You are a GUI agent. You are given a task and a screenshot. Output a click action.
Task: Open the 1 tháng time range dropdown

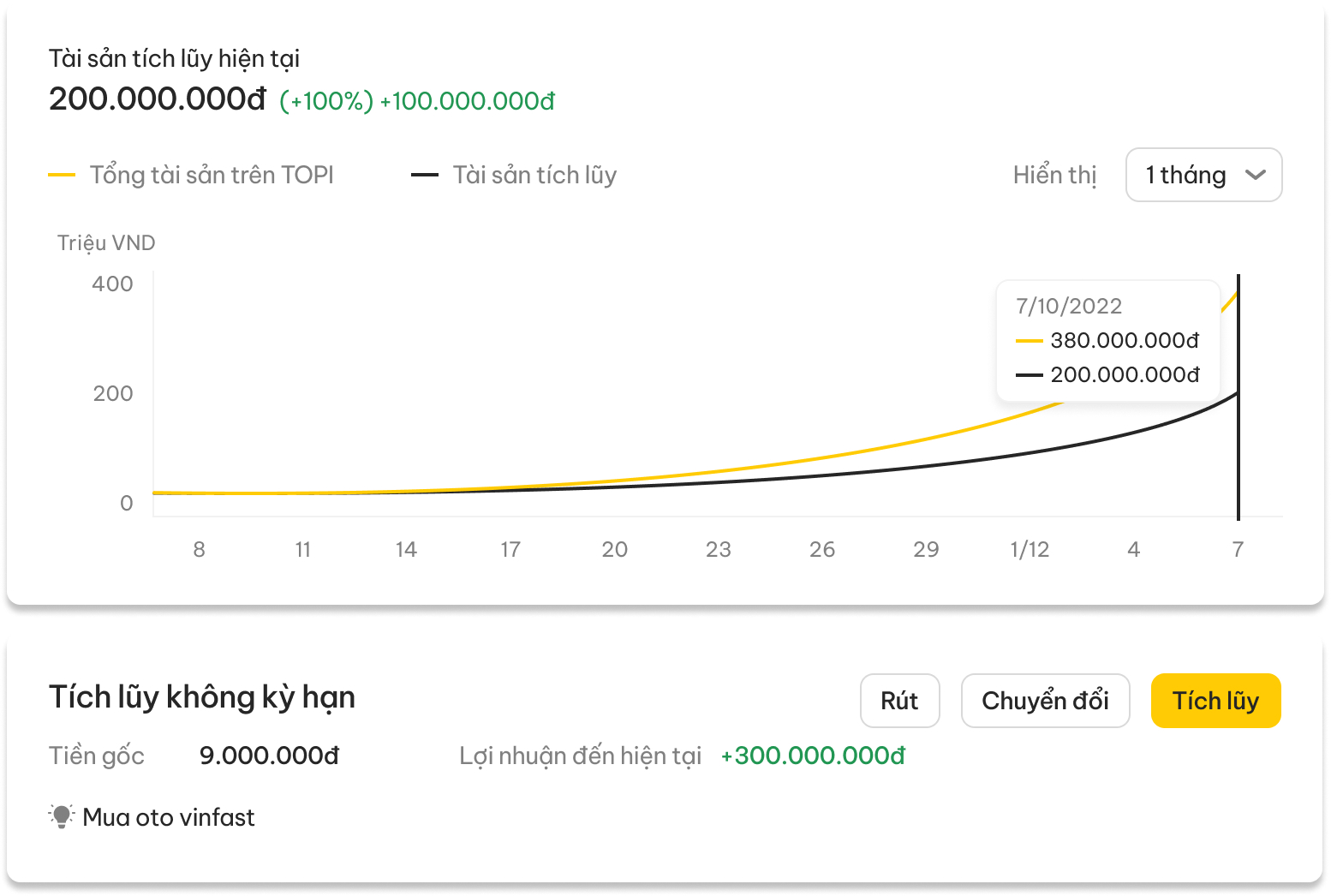(1203, 175)
